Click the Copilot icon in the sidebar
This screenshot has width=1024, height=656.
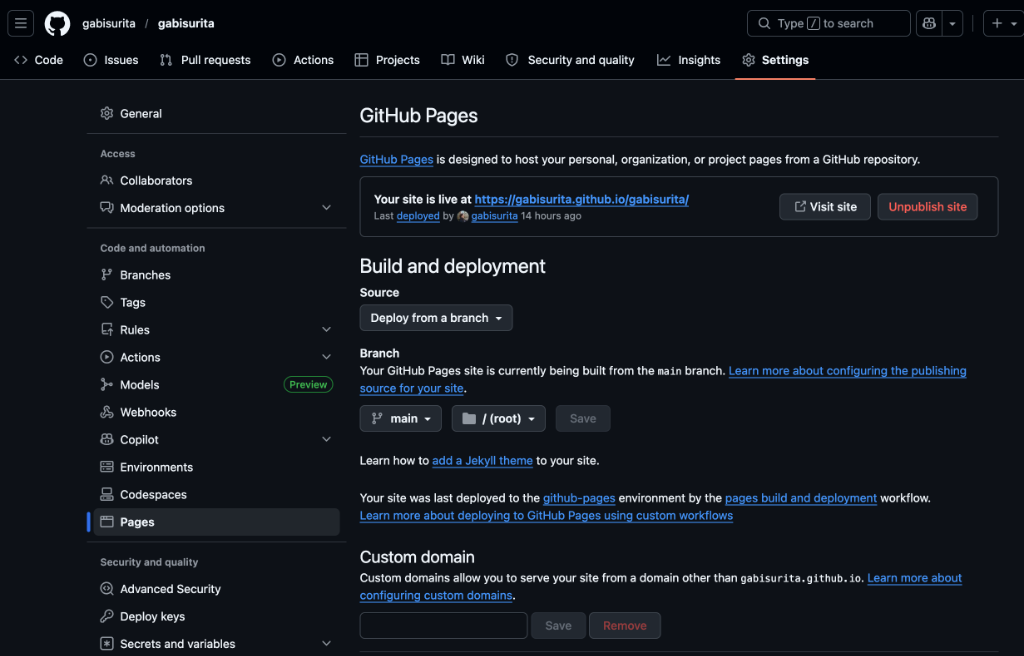106,440
